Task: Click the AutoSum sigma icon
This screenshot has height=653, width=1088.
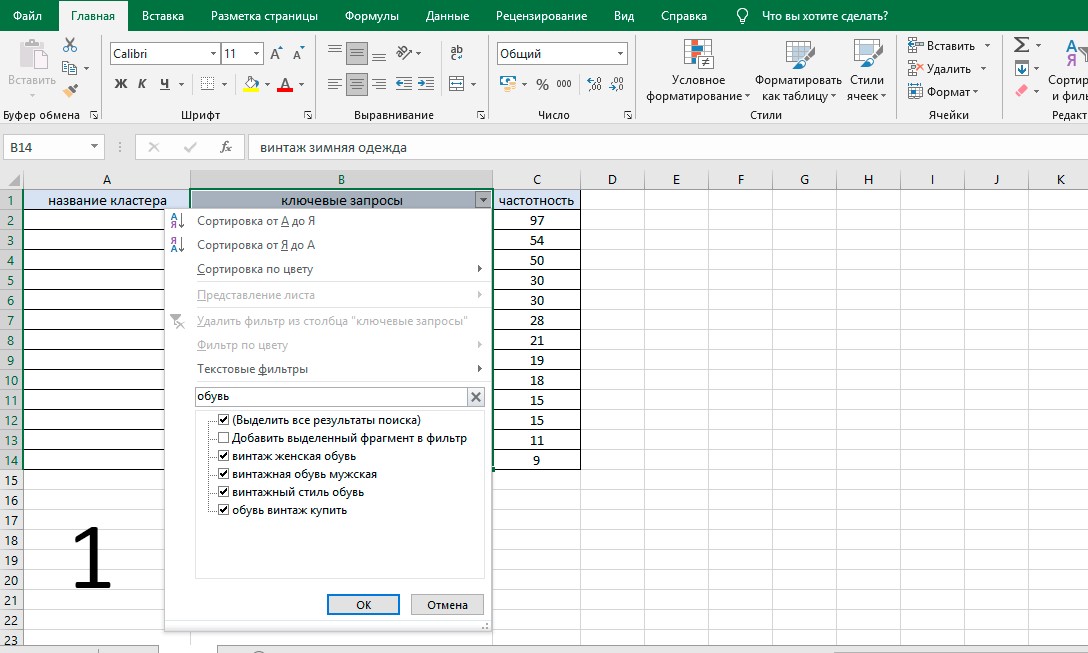Action: pos(1021,45)
